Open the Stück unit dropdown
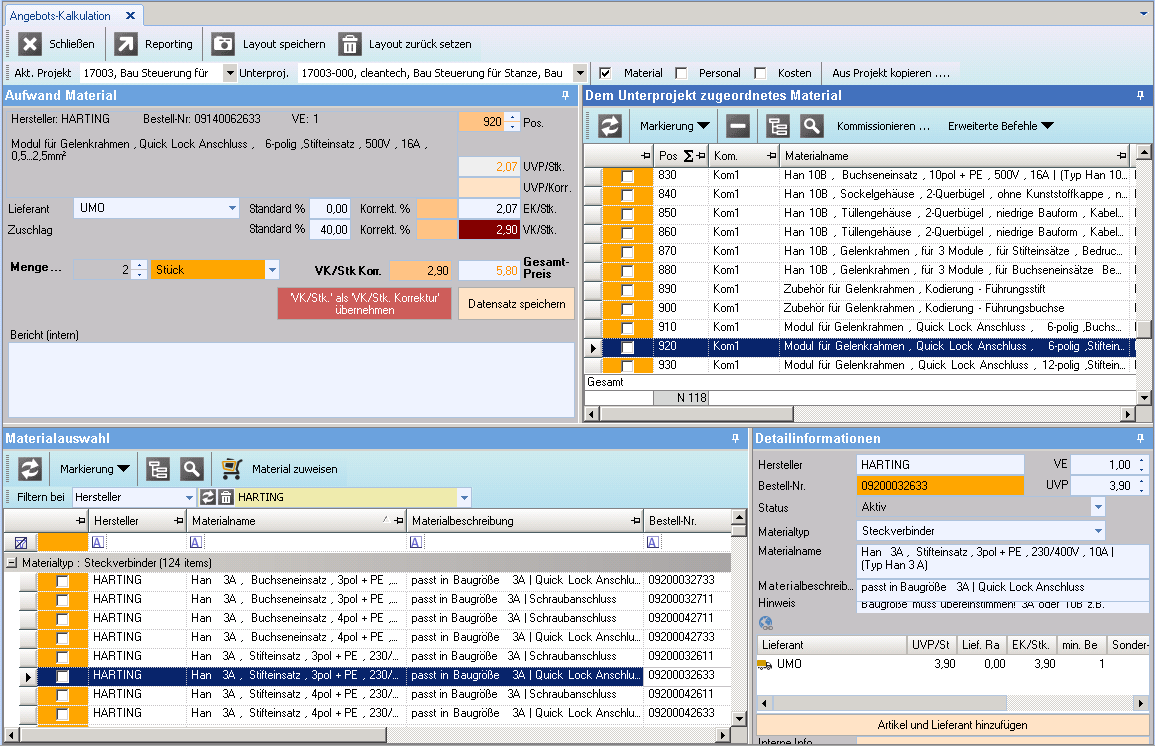 click(x=271, y=270)
